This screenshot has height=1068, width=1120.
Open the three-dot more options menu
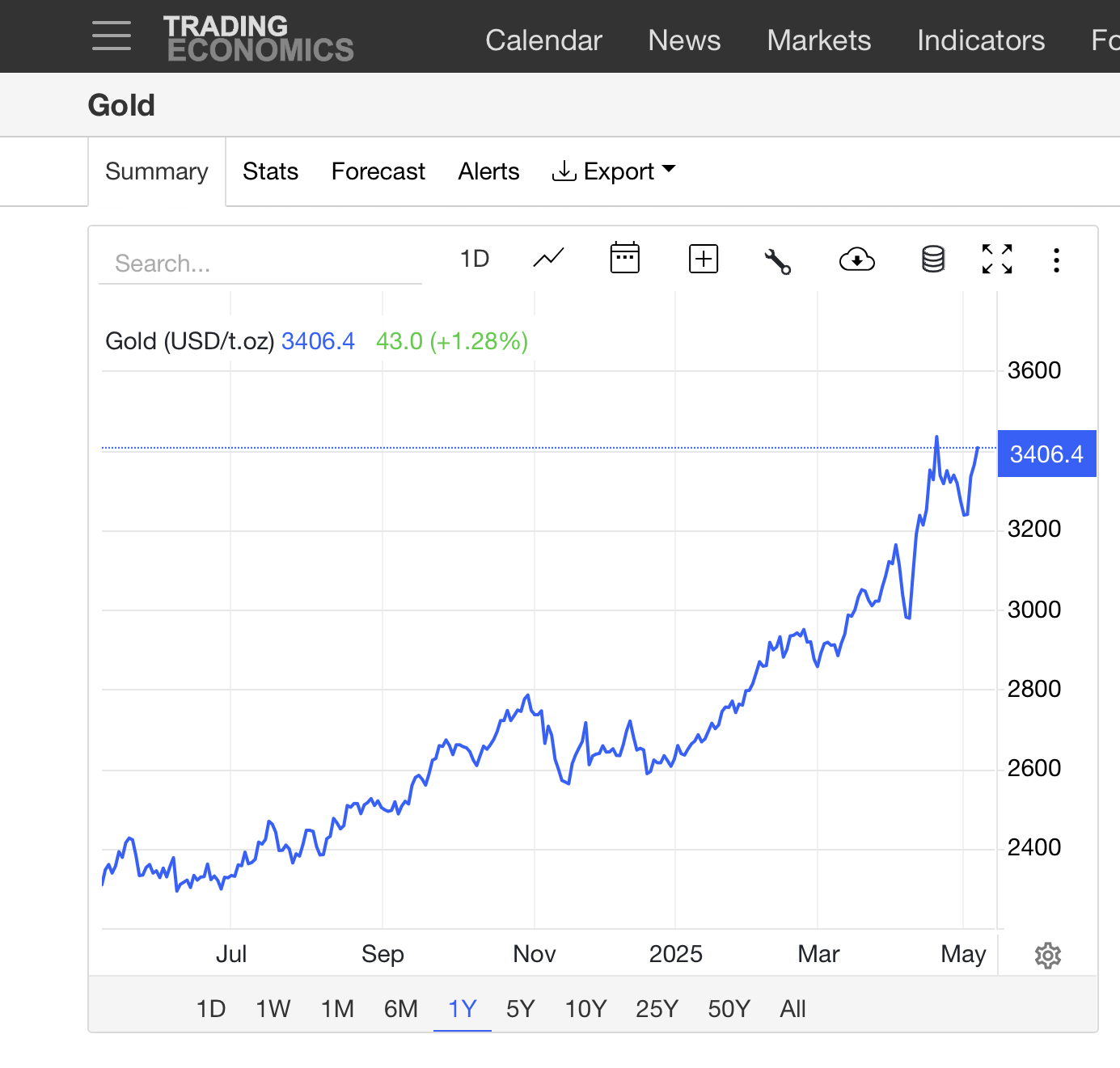tap(1056, 260)
